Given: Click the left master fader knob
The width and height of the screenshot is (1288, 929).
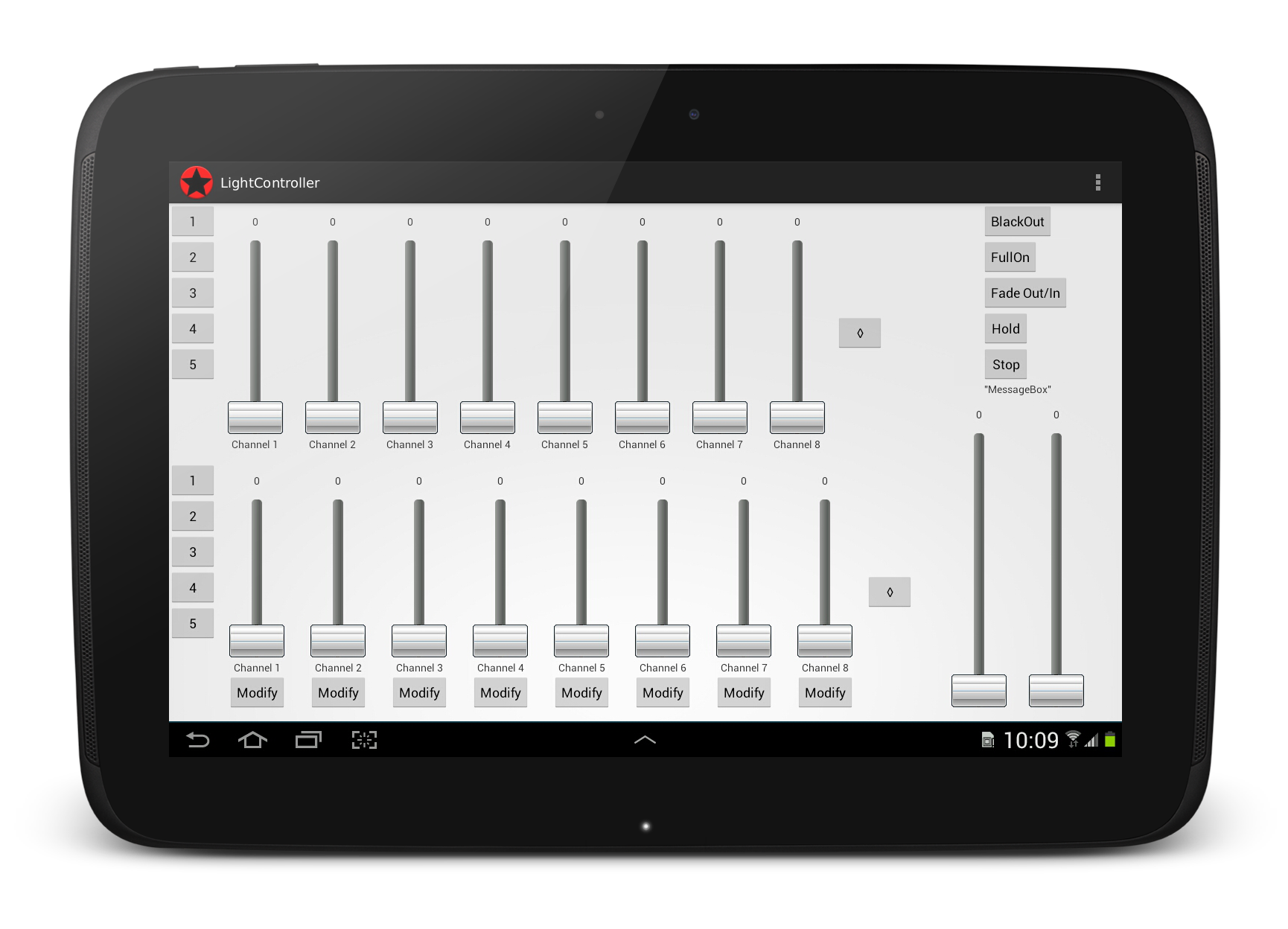Looking at the screenshot, I should 979,691.
